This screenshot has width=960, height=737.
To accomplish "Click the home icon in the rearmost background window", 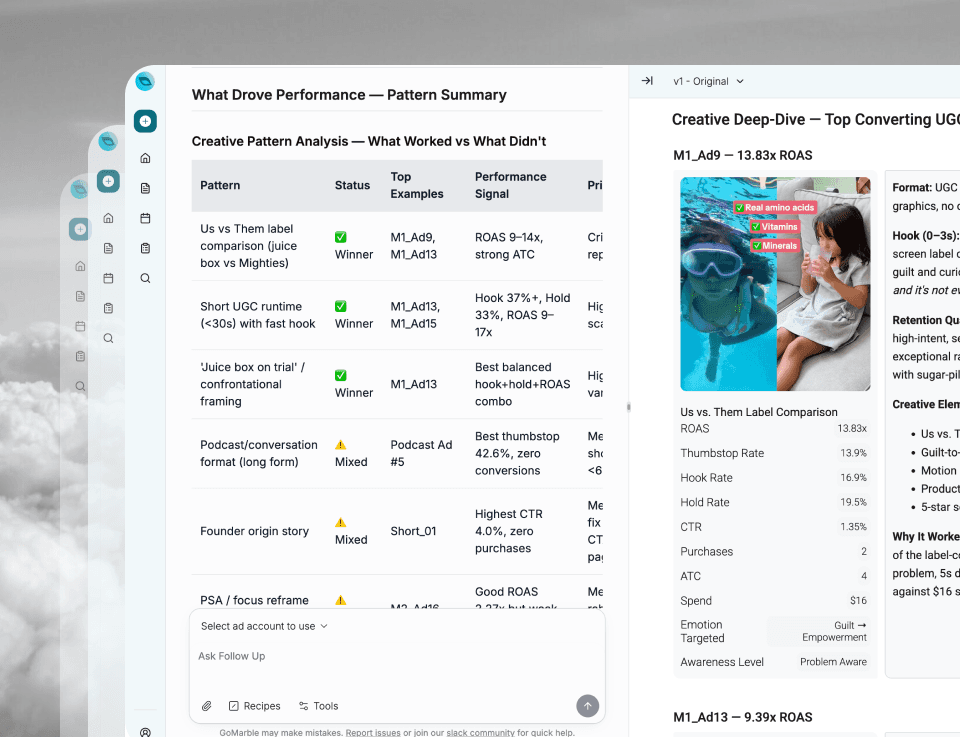I will pos(80,266).
